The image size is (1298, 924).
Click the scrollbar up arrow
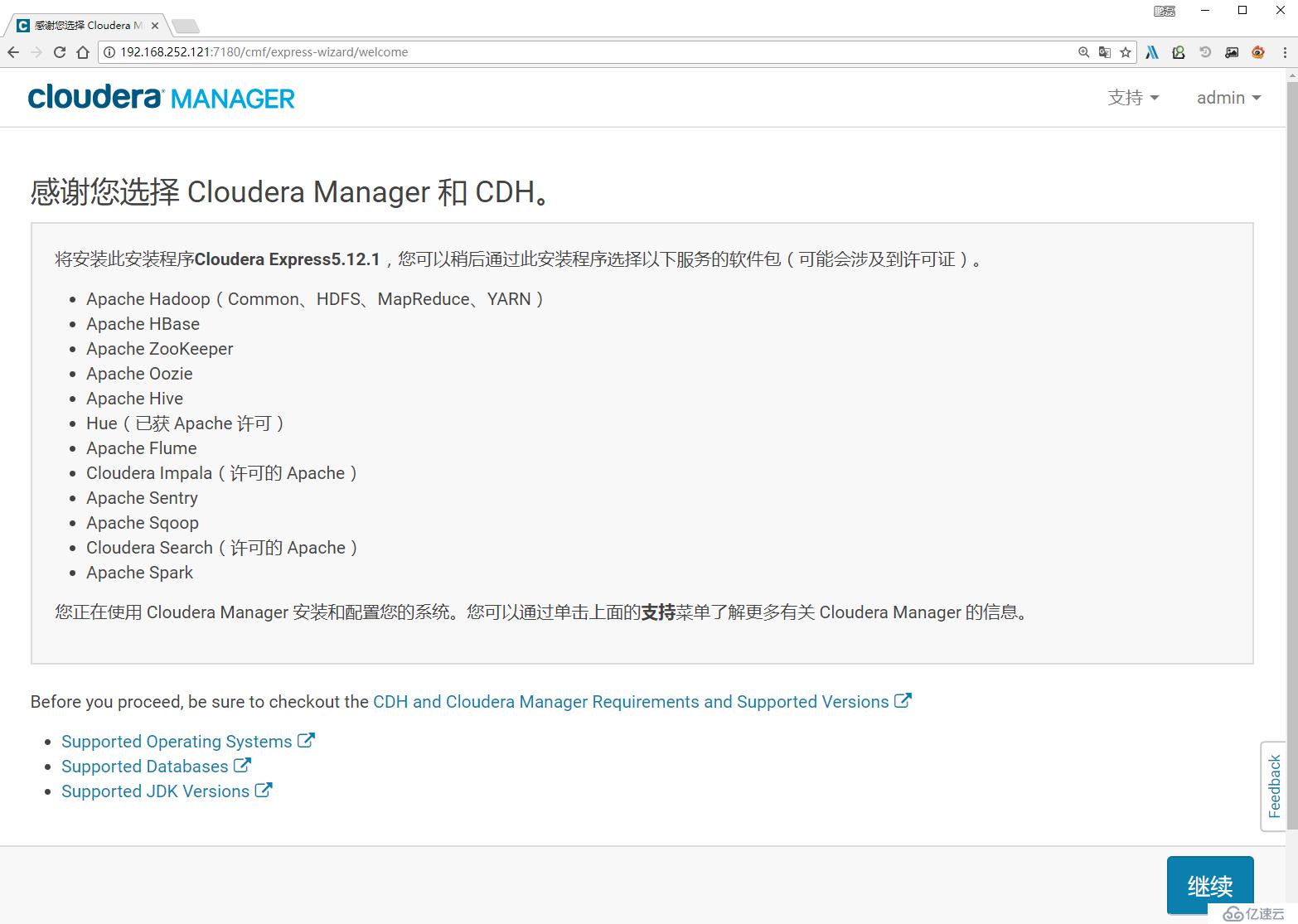click(x=1291, y=75)
